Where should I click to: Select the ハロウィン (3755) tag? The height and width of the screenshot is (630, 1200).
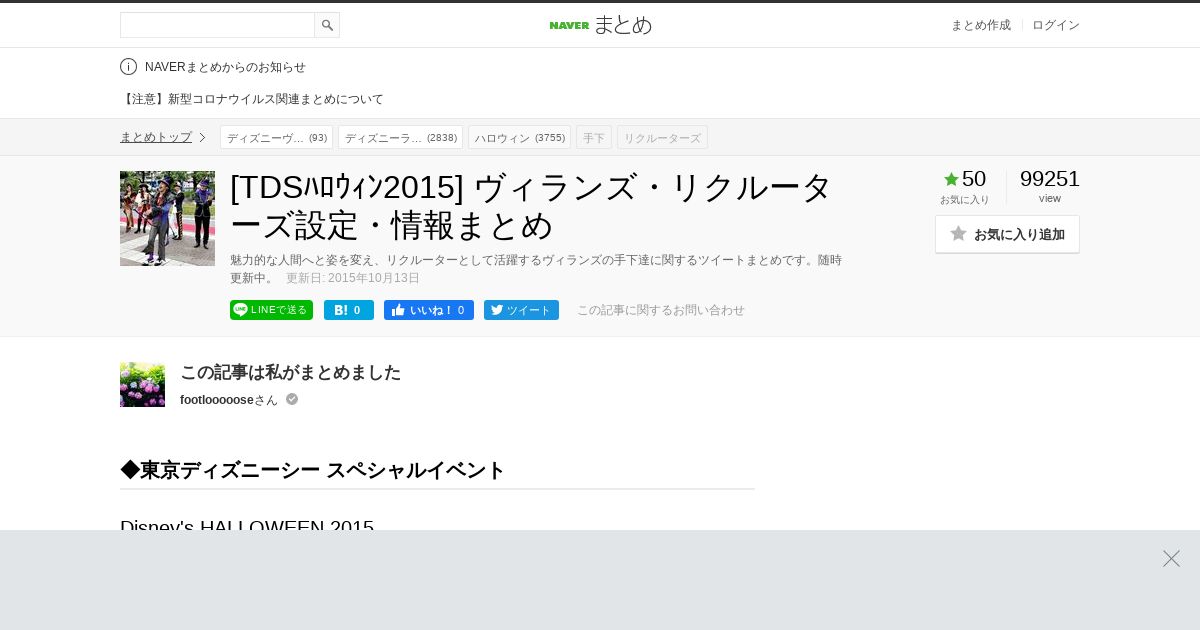point(519,137)
